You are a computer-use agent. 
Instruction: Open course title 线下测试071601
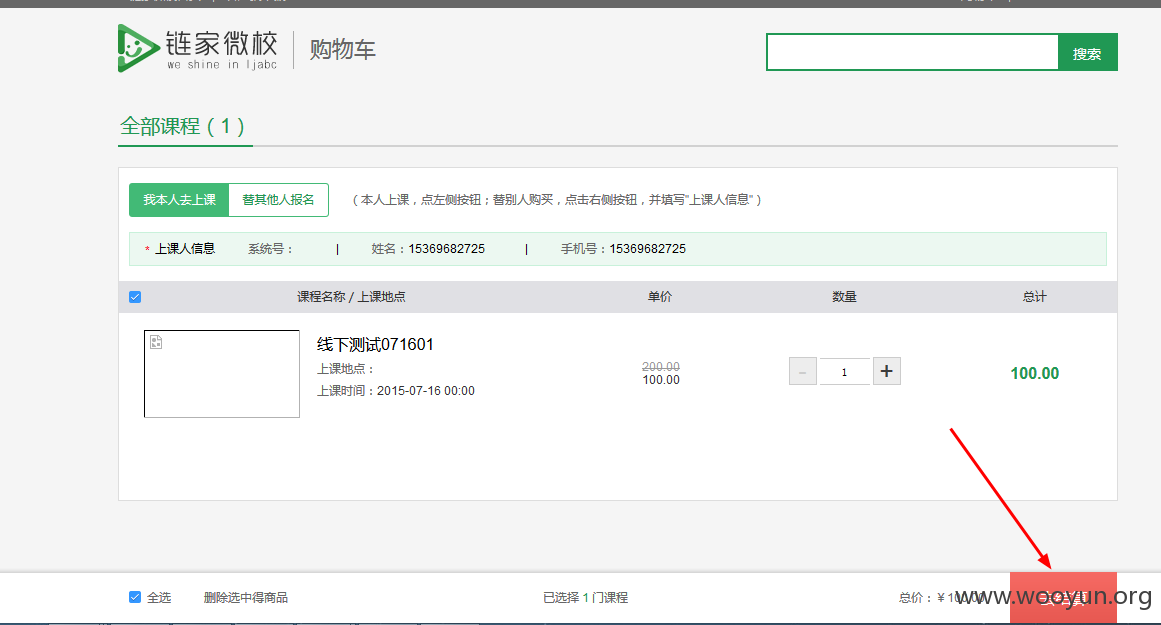375,344
